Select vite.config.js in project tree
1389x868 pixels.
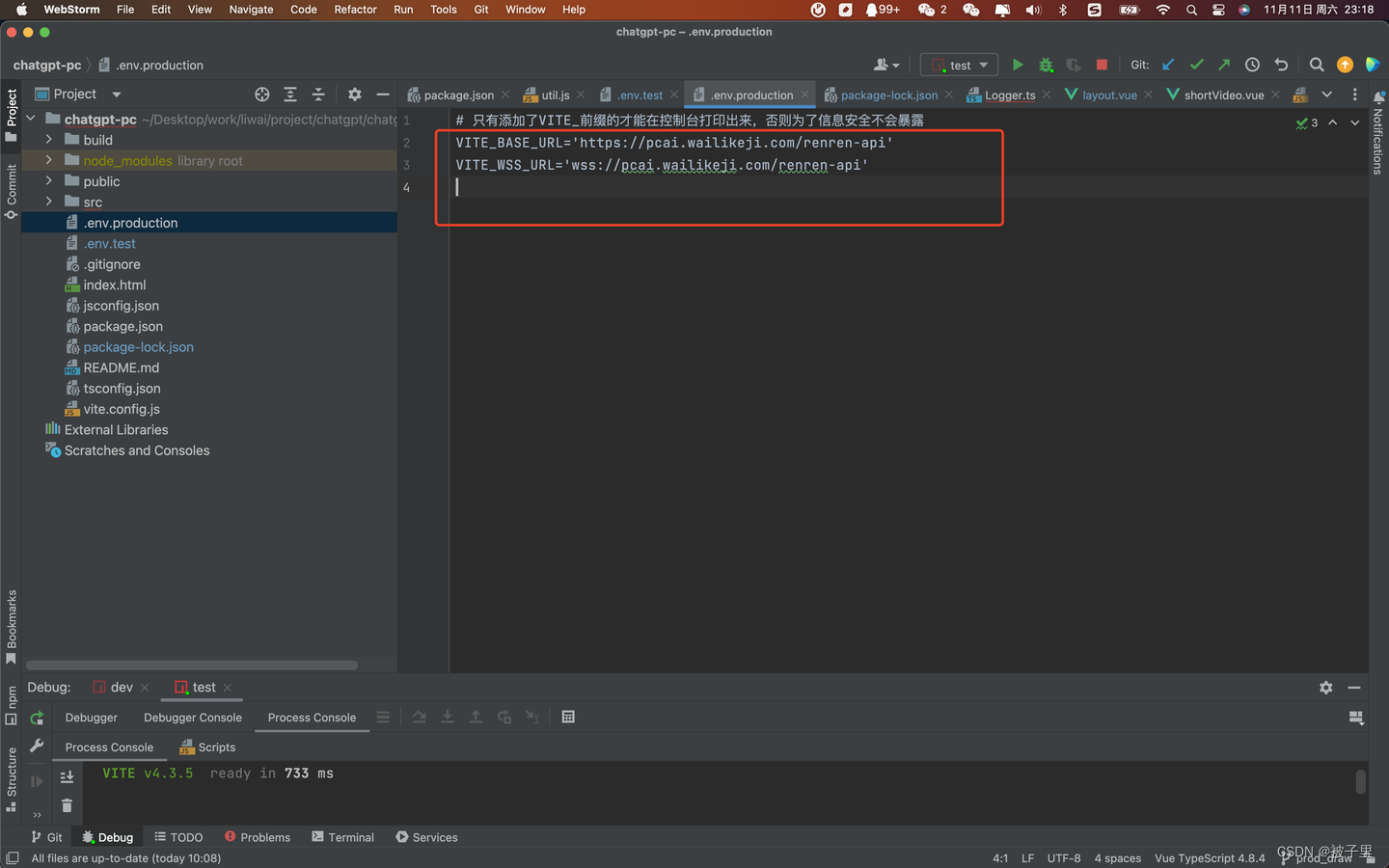tap(121, 409)
